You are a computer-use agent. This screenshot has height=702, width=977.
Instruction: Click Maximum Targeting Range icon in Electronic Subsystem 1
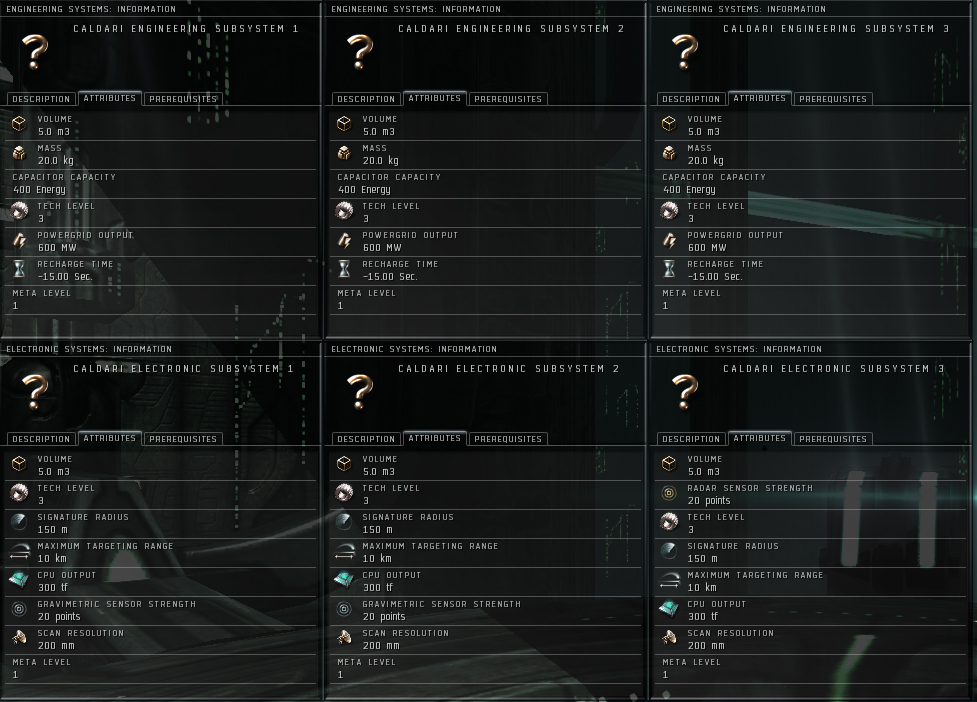coord(19,551)
